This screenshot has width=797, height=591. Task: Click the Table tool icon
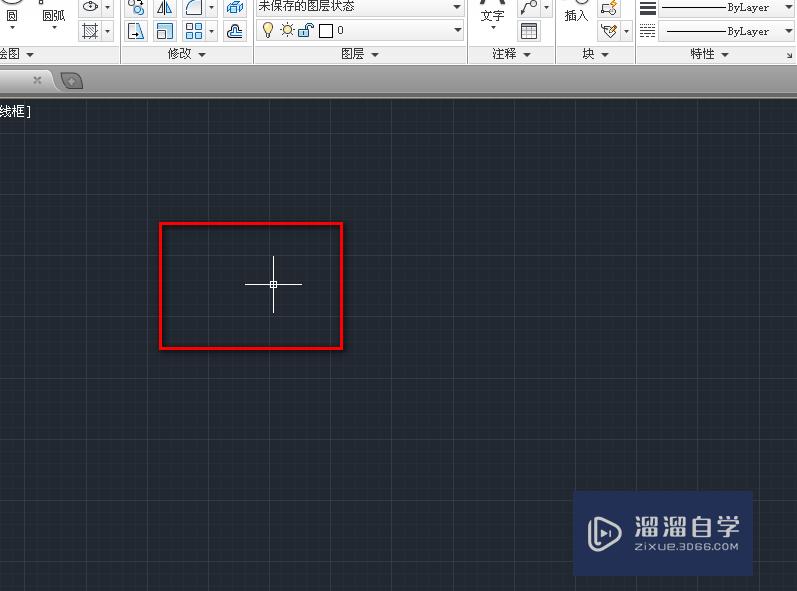point(529,31)
